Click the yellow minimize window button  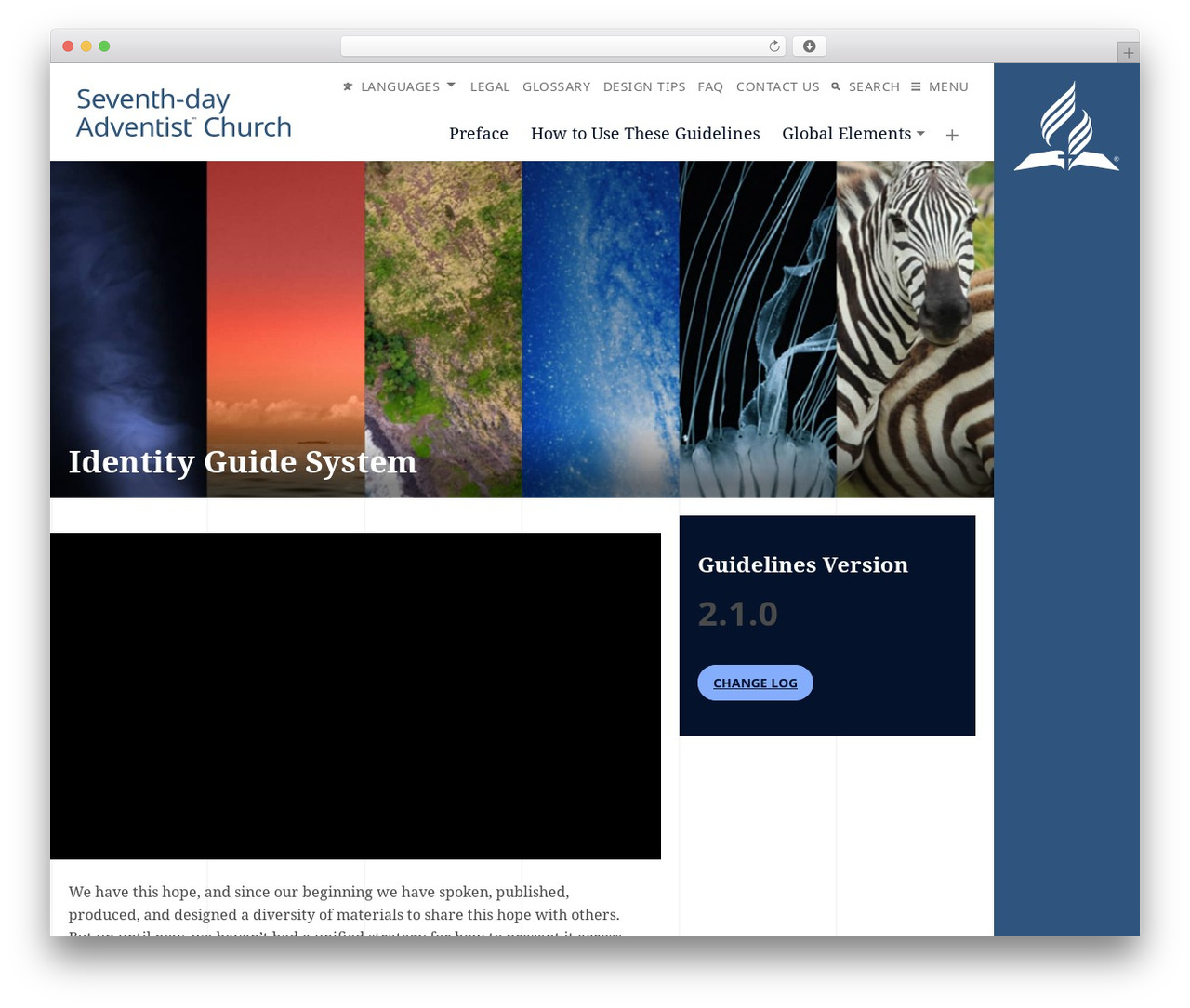click(86, 46)
